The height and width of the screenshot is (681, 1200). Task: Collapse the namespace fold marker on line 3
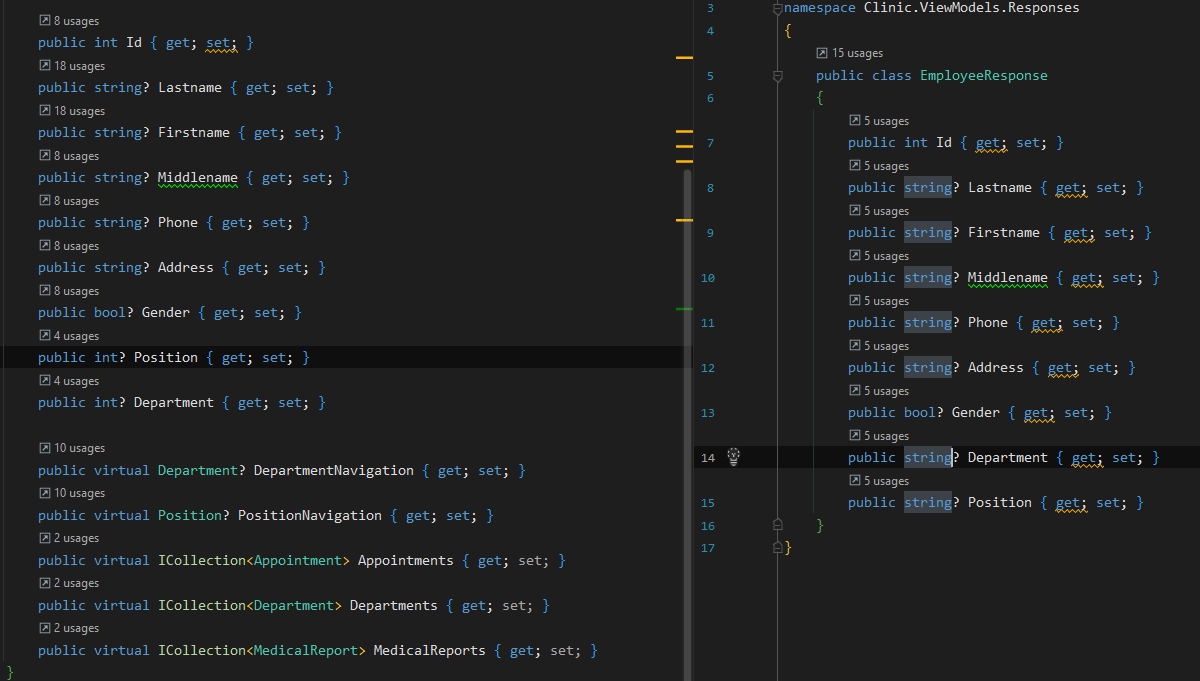(x=778, y=8)
